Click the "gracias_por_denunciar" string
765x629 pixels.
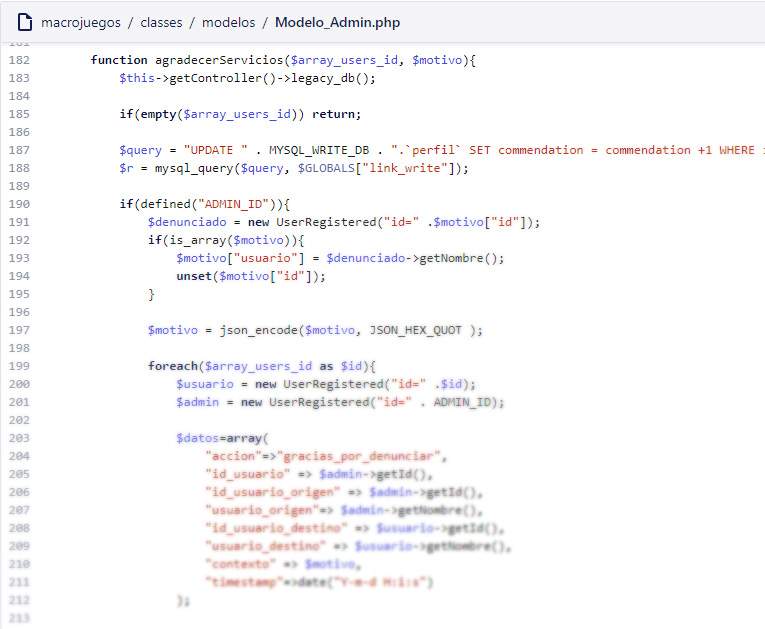[359, 456]
